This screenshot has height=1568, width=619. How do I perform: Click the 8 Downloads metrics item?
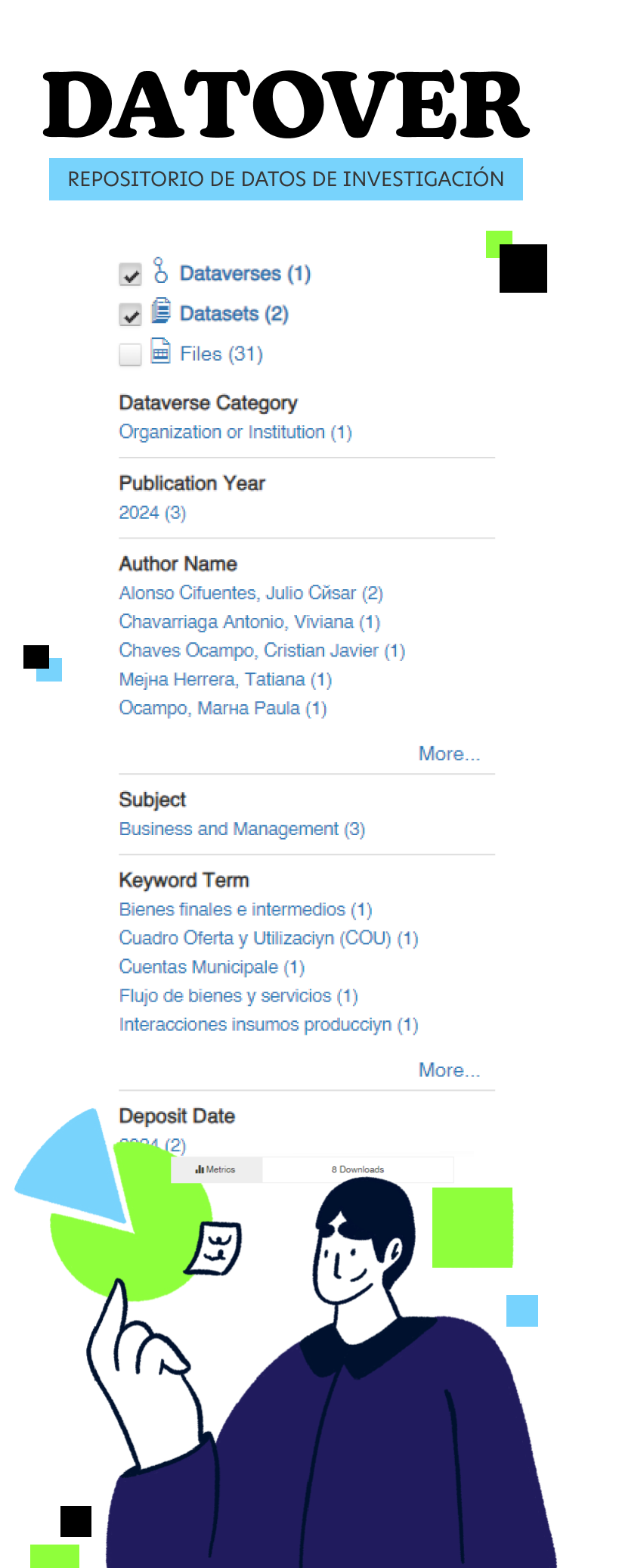pyautogui.click(x=357, y=1169)
